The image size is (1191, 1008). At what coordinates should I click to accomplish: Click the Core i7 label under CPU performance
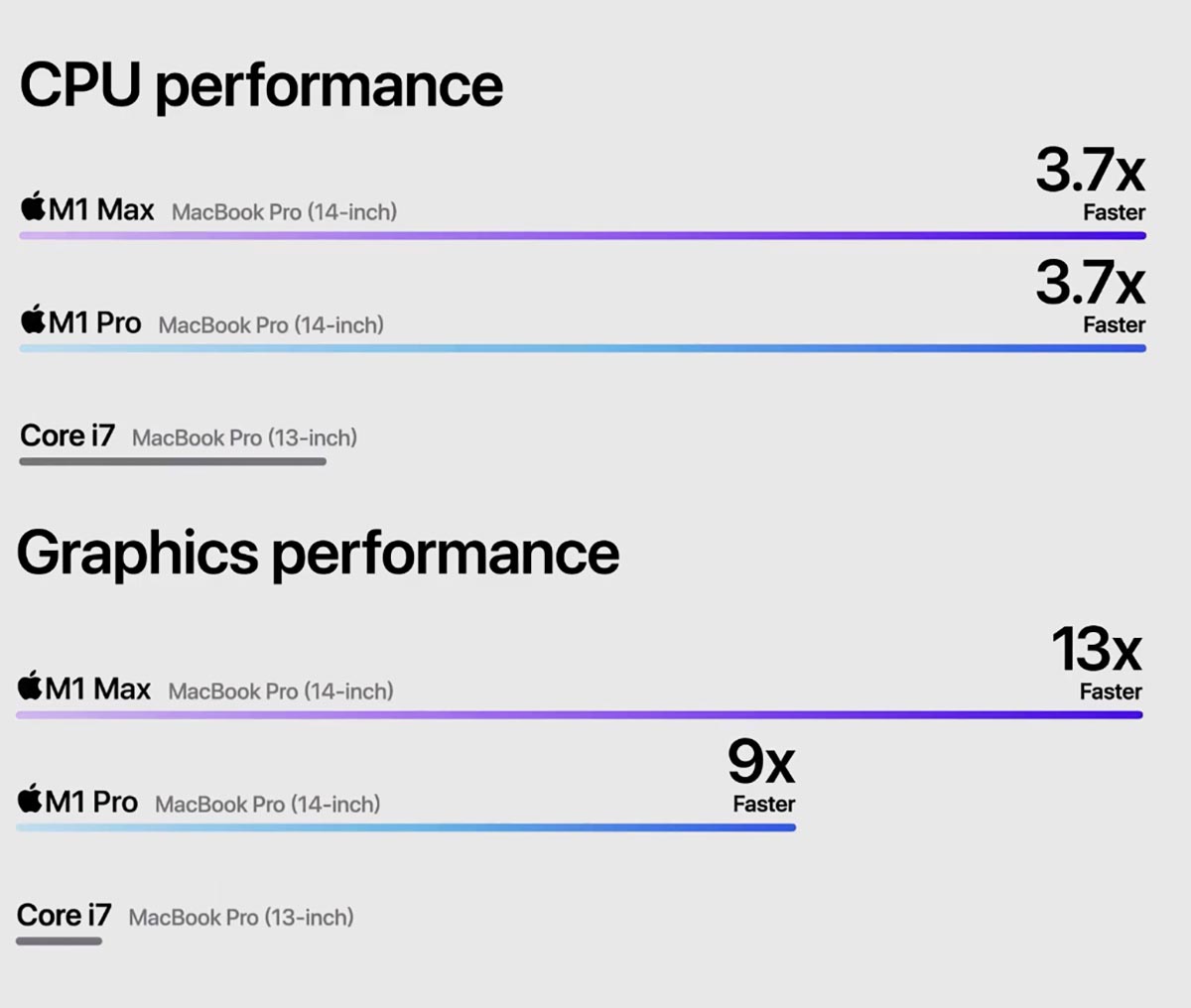click(x=67, y=436)
